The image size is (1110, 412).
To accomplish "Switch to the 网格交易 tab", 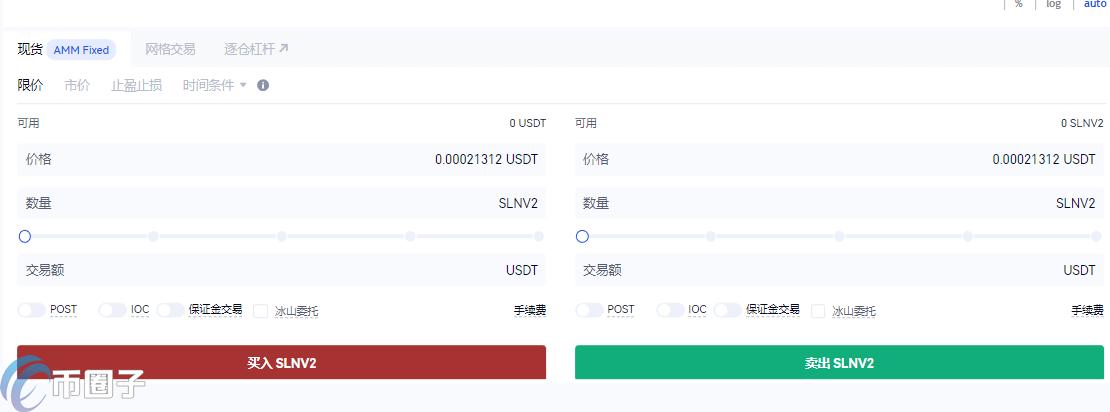I will [x=170, y=49].
